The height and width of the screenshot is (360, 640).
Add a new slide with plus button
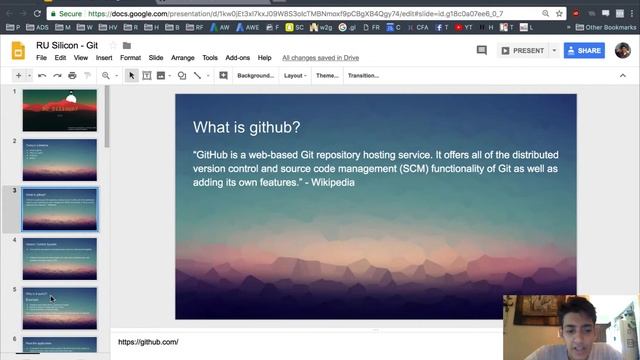[x=18, y=76]
